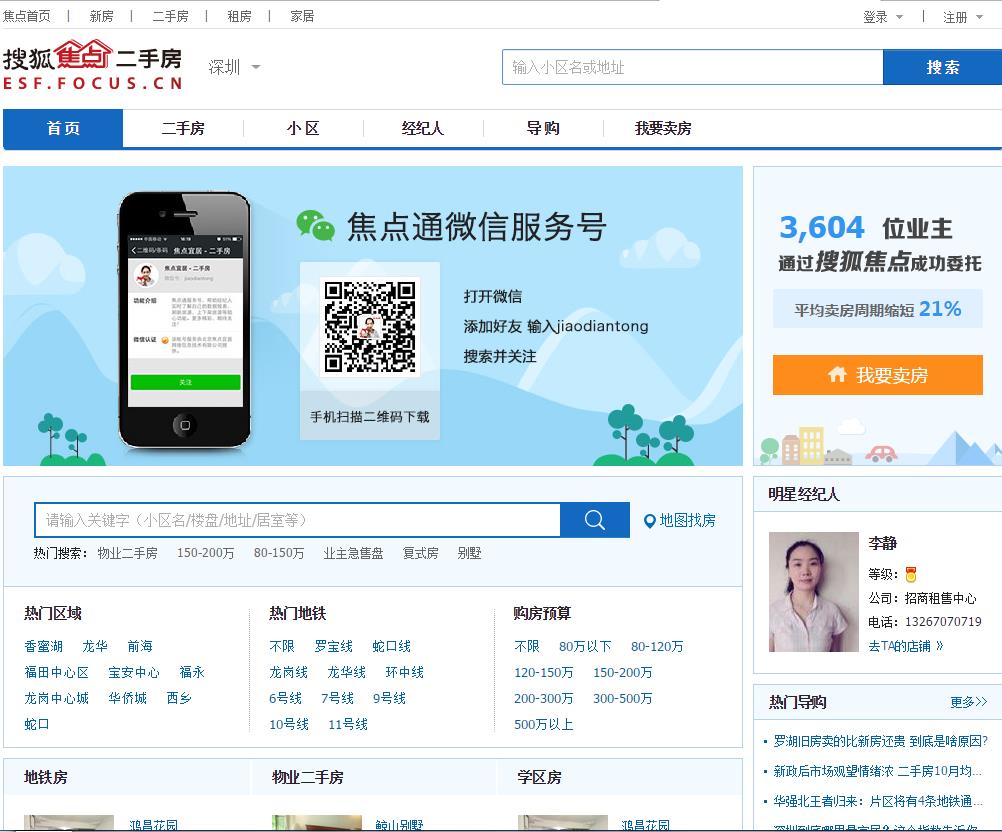This screenshot has height=832, width=1002.
Task: Switch to the 二手房 navigation tab
Action: (183, 128)
